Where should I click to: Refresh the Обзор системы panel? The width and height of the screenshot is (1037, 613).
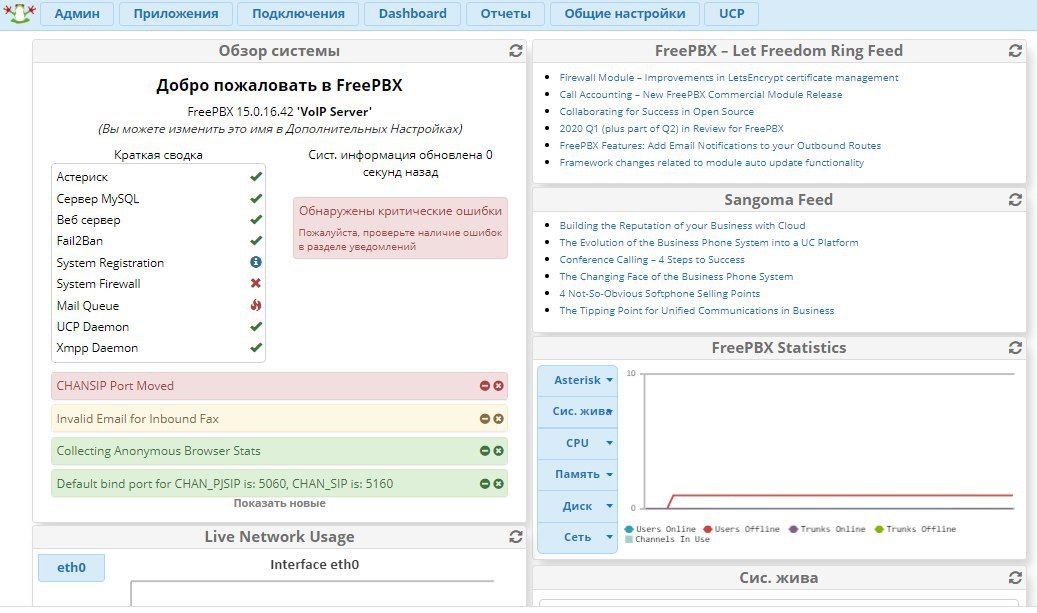click(x=516, y=51)
